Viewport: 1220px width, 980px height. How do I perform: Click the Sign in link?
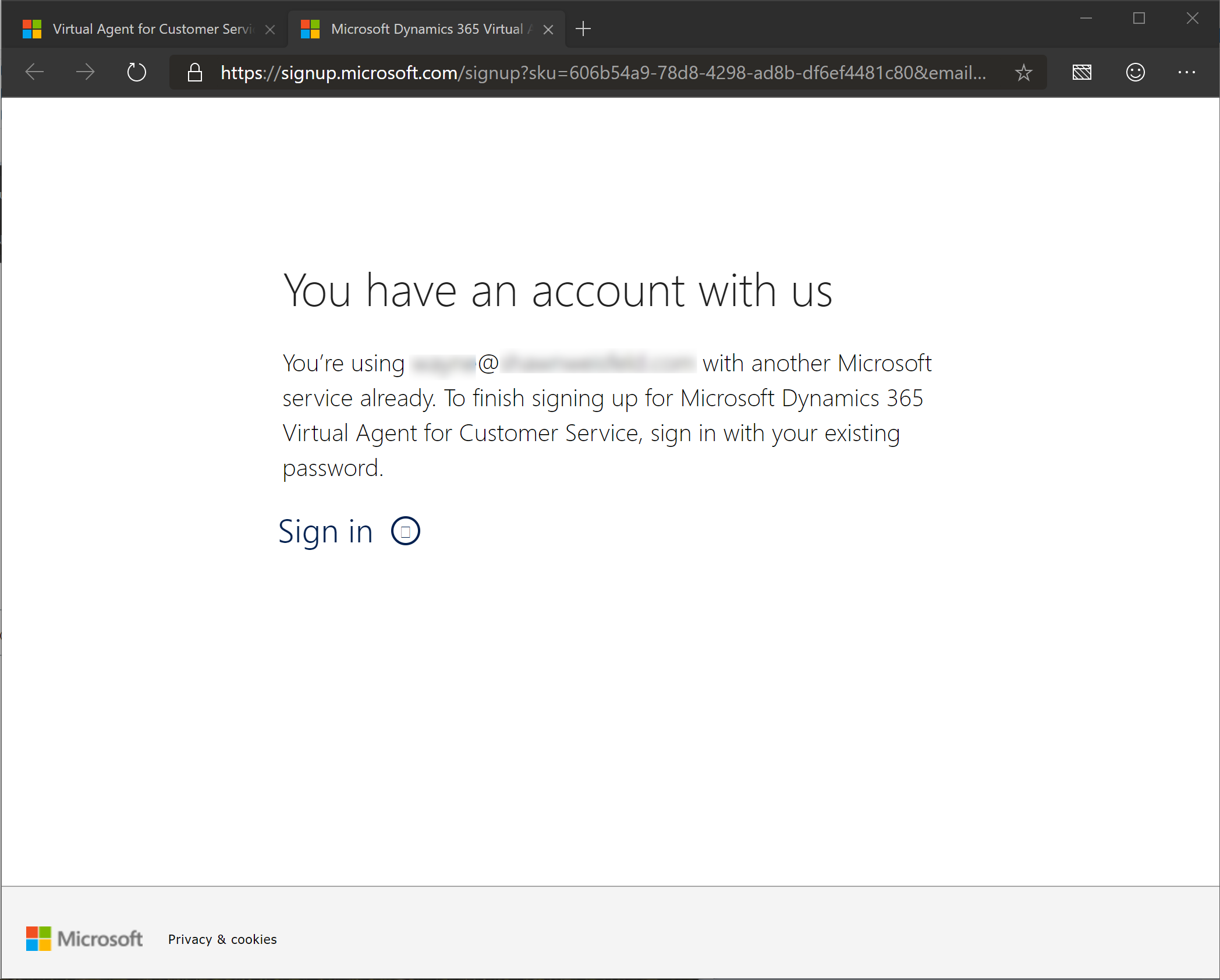click(x=326, y=531)
